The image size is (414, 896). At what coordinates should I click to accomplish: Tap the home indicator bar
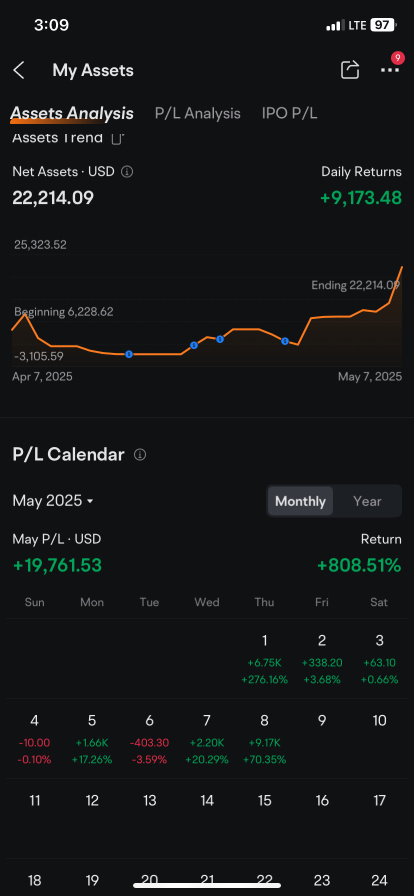207,886
